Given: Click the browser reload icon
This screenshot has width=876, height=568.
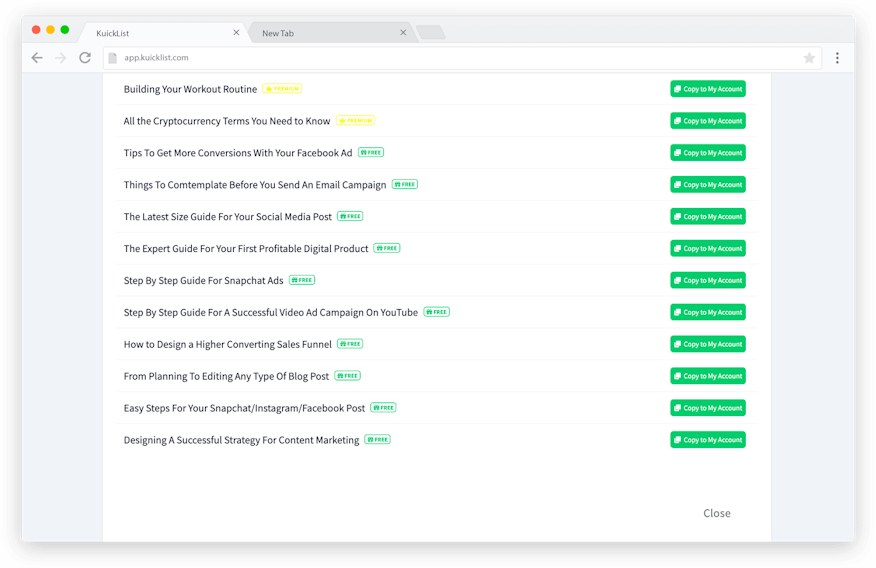Looking at the screenshot, I should 85,58.
